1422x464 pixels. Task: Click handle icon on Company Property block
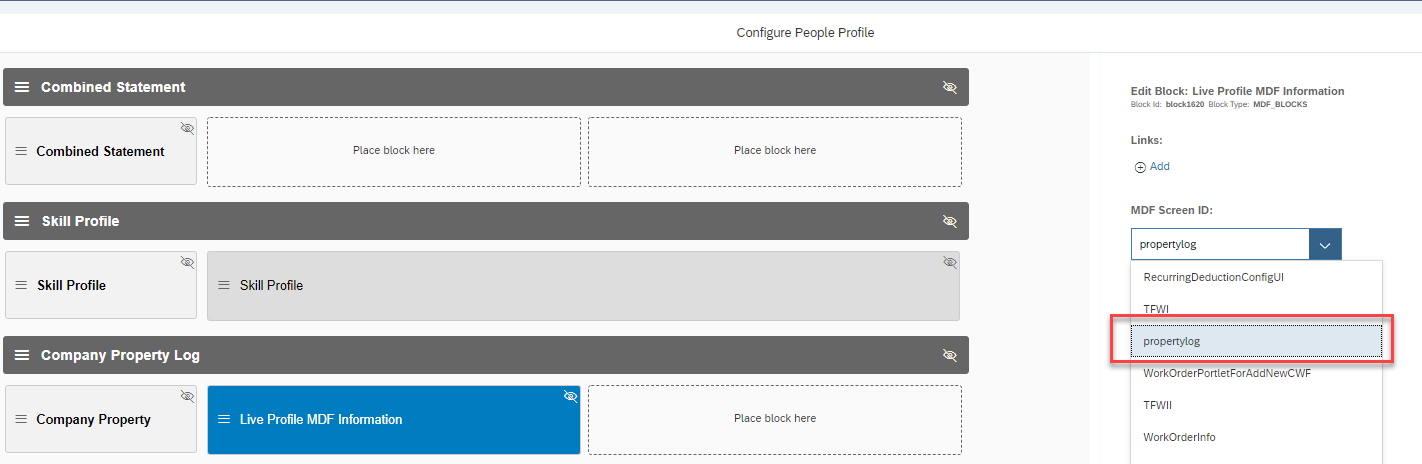(x=21, y=419)
